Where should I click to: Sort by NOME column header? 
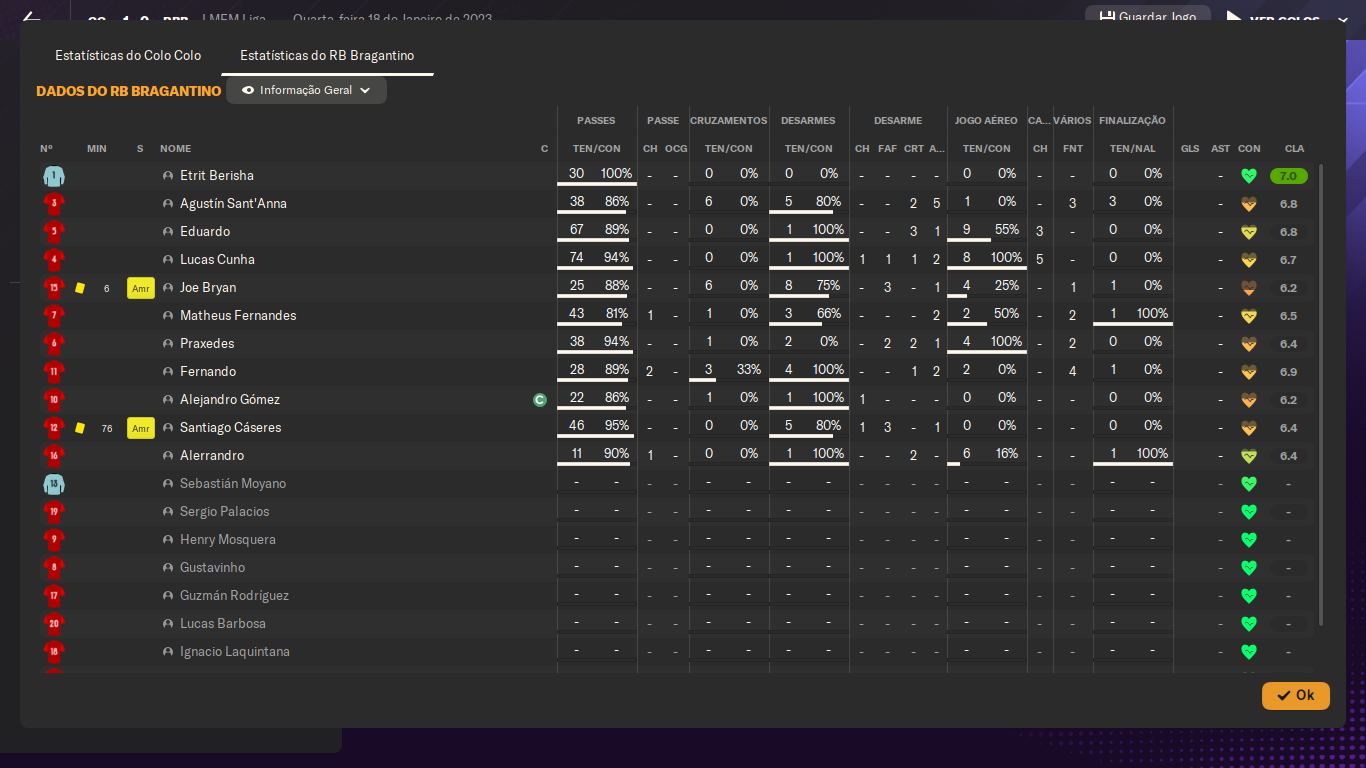point(175,149)
